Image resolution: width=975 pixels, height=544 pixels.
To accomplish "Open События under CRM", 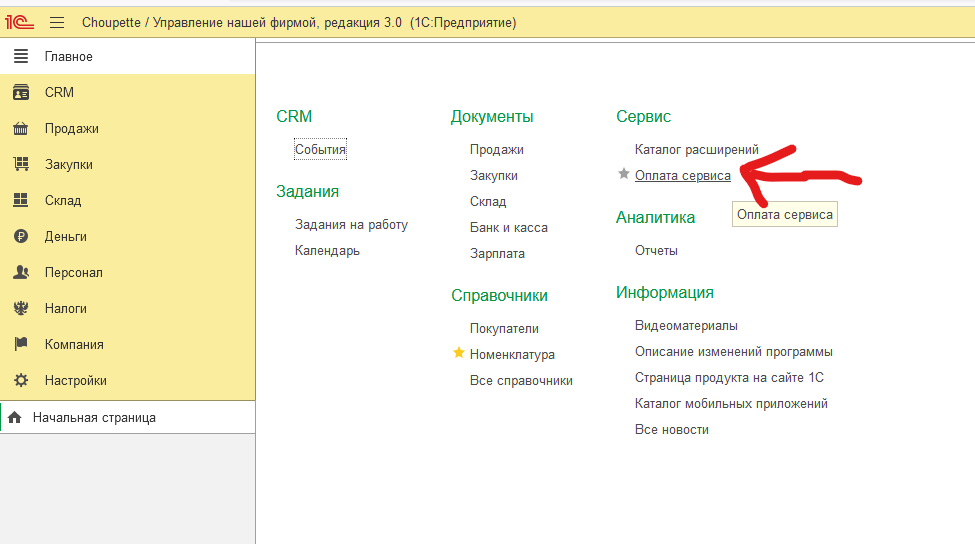I will tap(320, 149).
